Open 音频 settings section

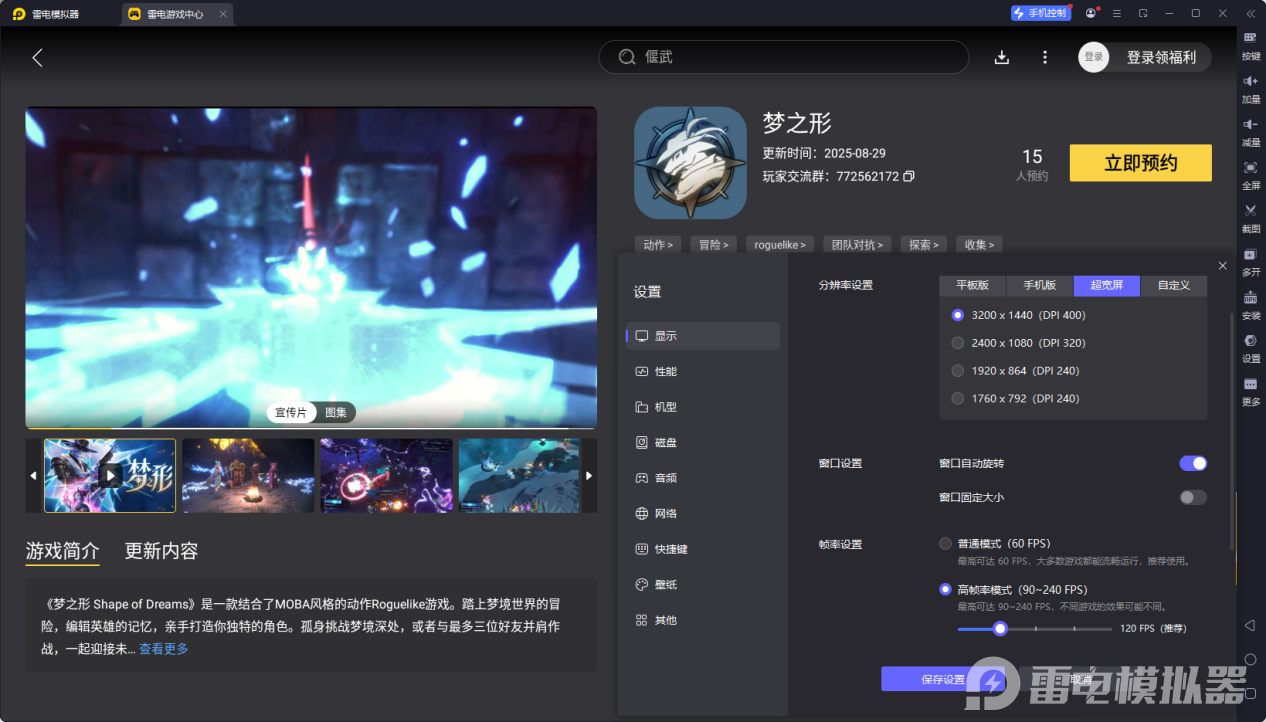[x=703, y=478]
